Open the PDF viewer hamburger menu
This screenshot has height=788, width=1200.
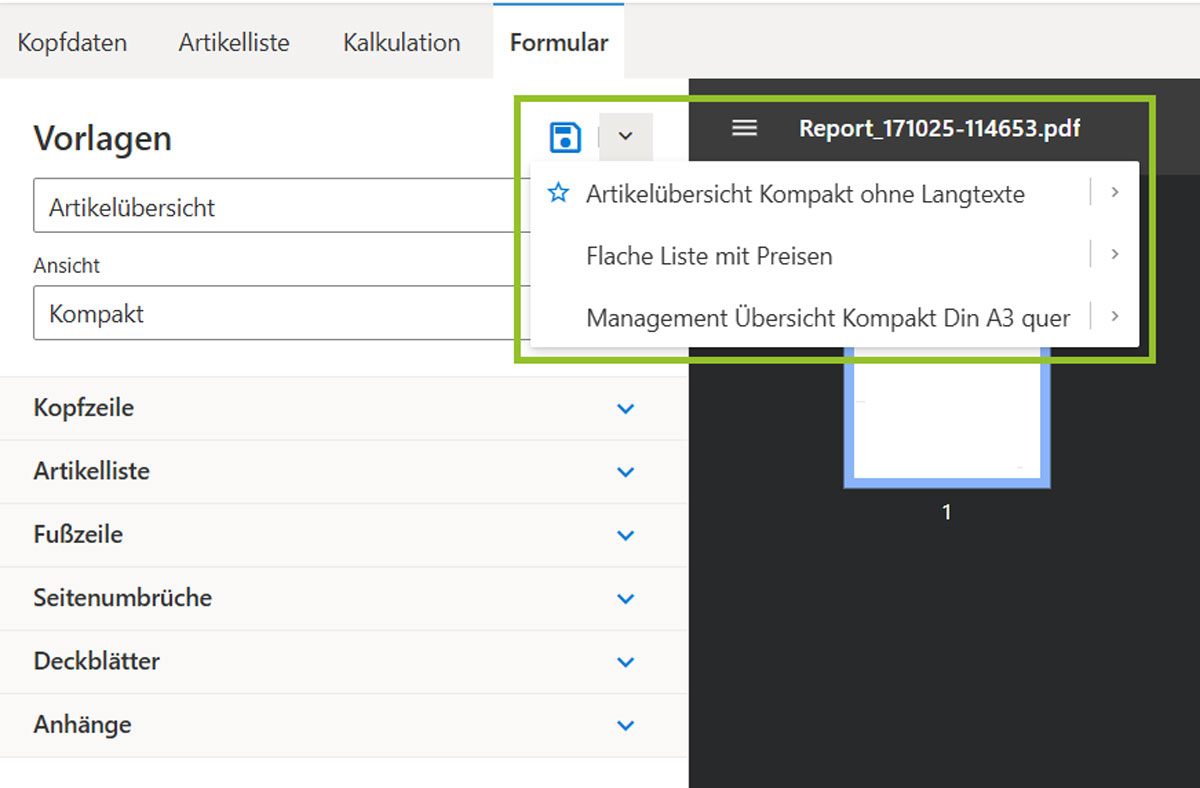coord(744,128)
